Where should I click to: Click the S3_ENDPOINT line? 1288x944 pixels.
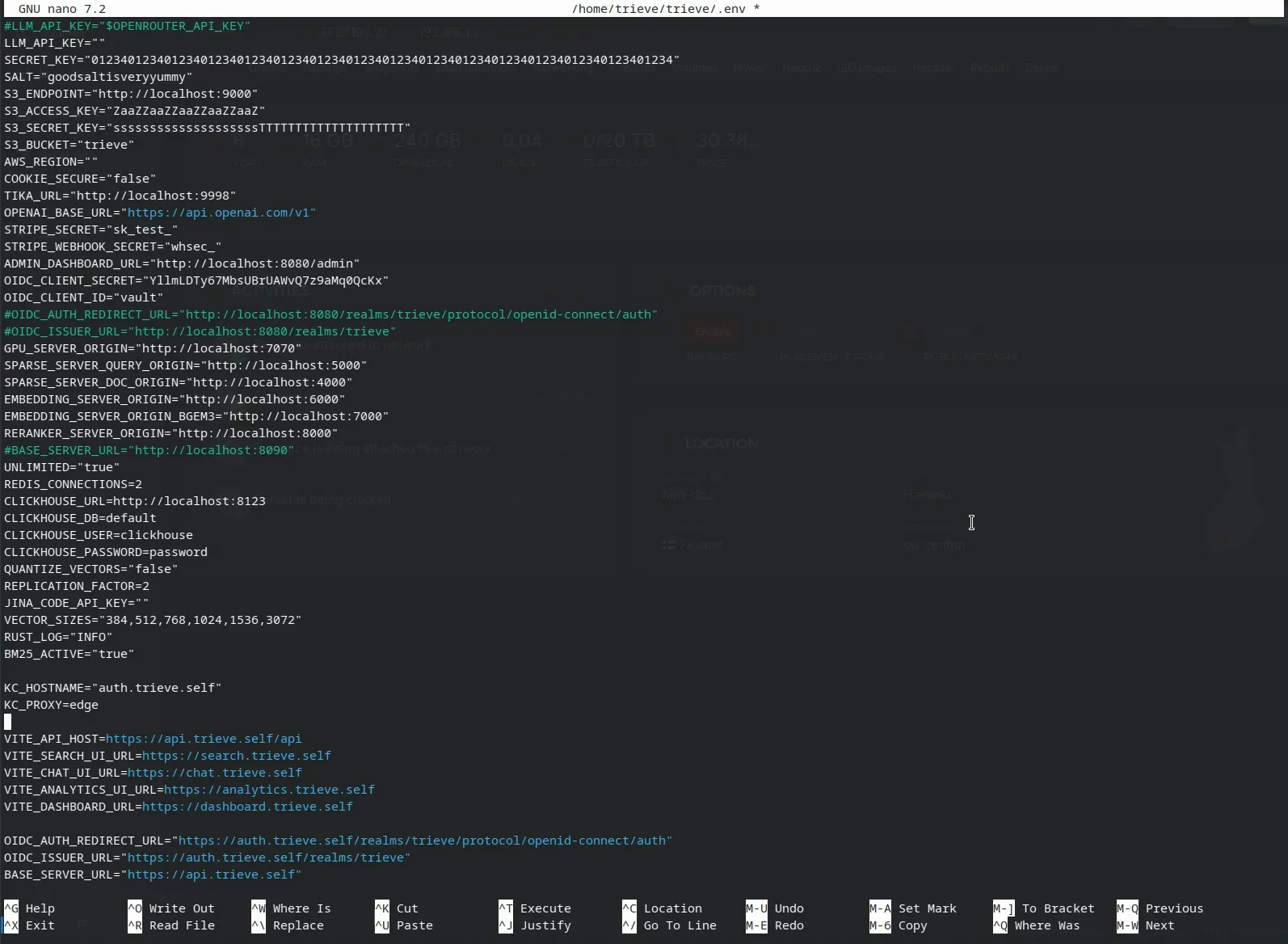(131, 94)
